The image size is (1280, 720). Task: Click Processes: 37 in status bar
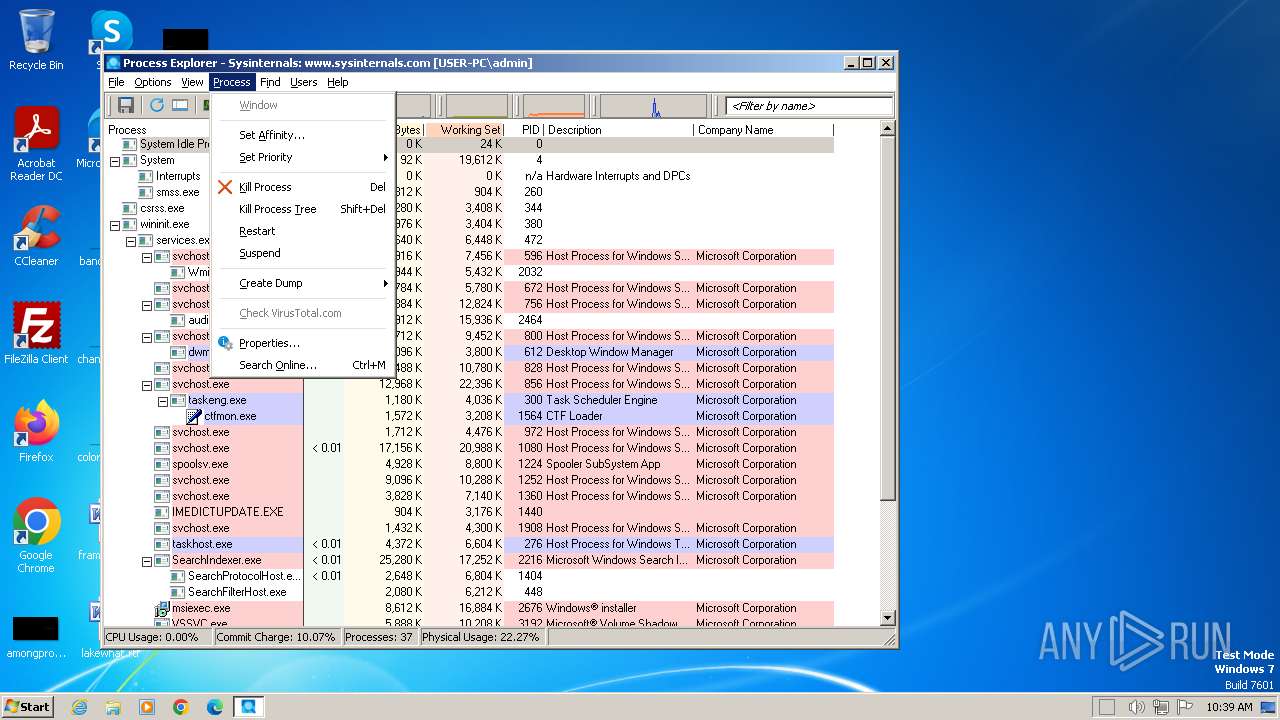379,637
